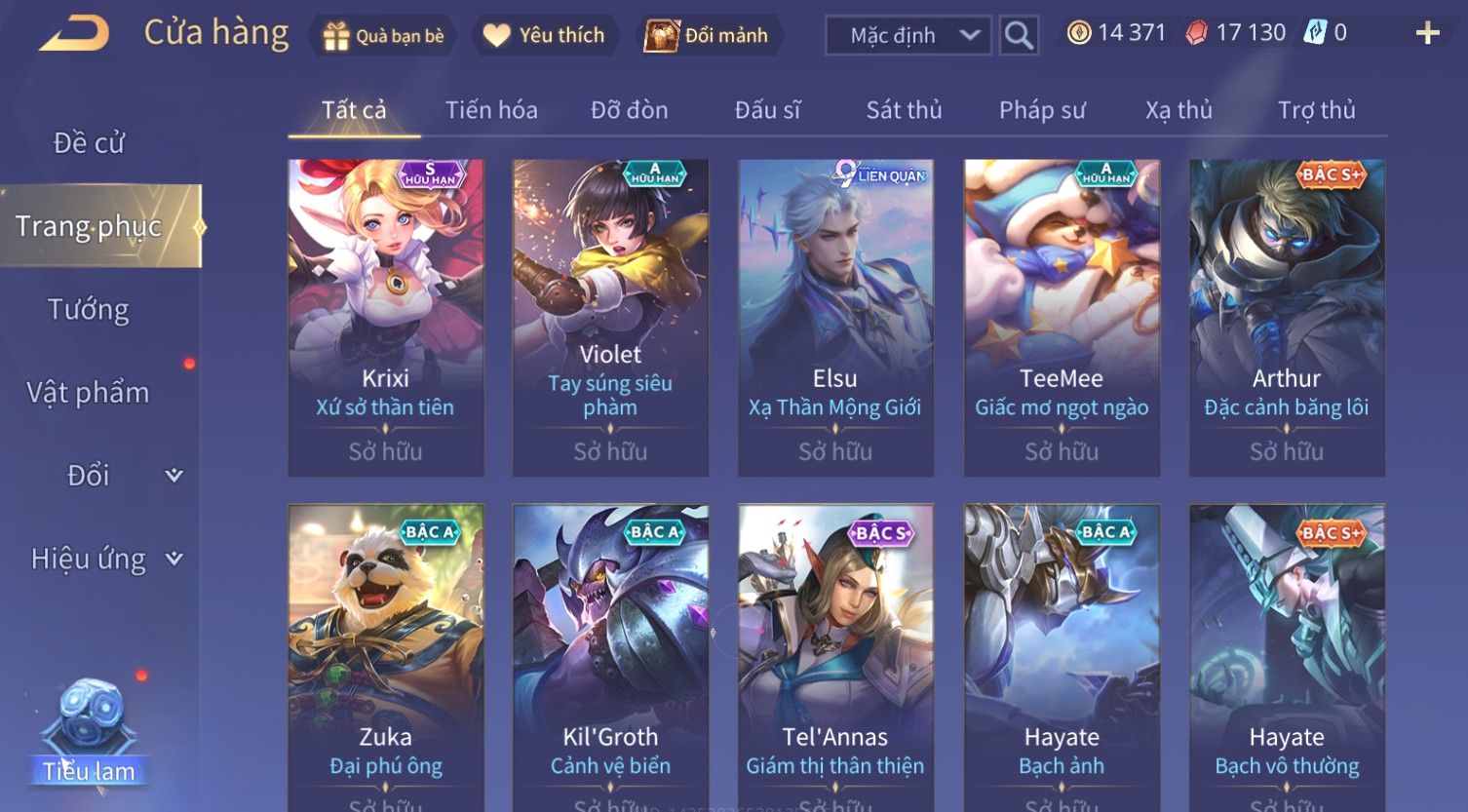The width and height of the screenshot is (1468, 812).
Task: Select the Elsu Xạ Thần Mộng Giới skin
Action: tap(835, 318)
